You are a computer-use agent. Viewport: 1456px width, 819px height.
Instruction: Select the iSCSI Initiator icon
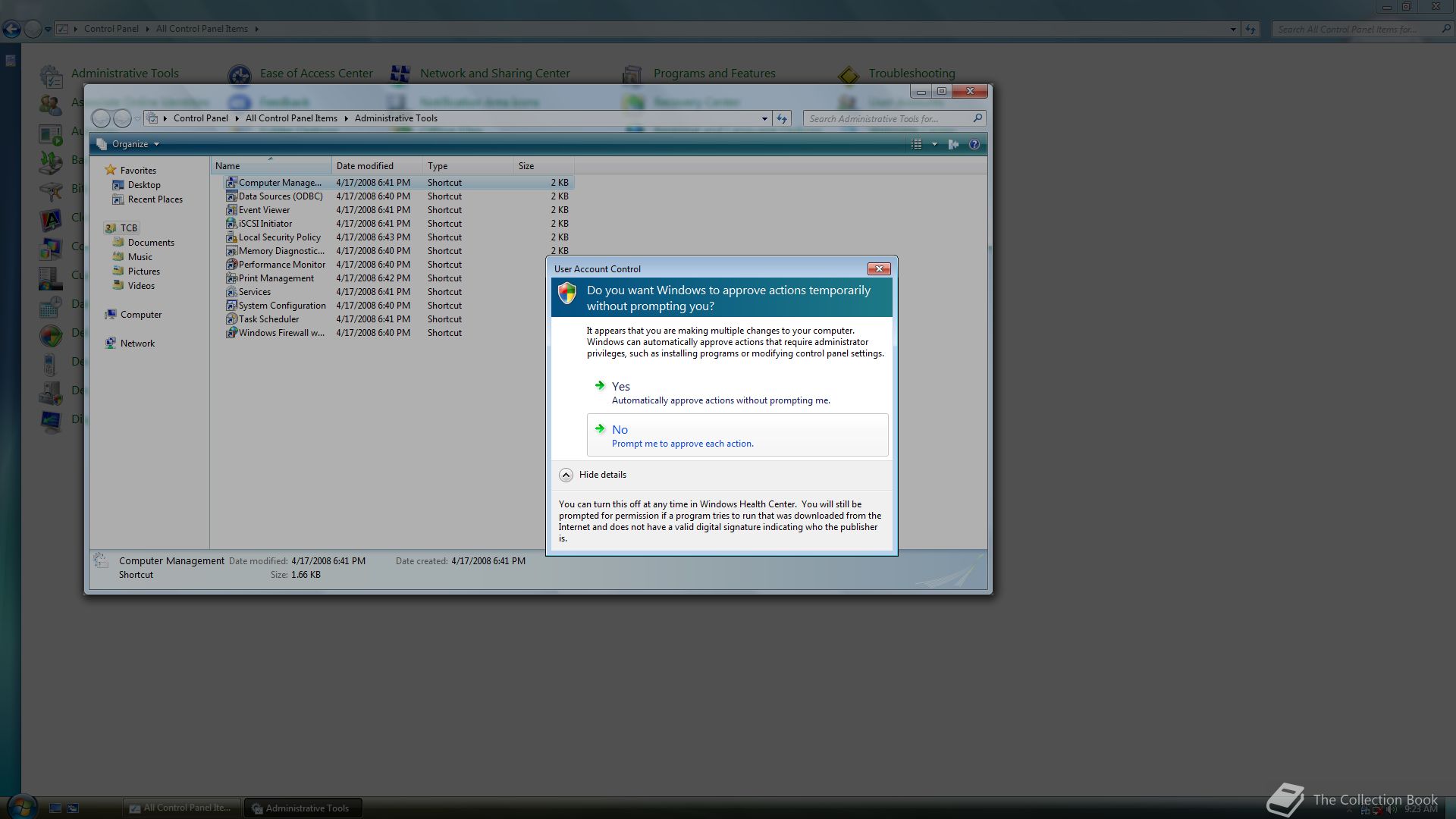(231, 224)
